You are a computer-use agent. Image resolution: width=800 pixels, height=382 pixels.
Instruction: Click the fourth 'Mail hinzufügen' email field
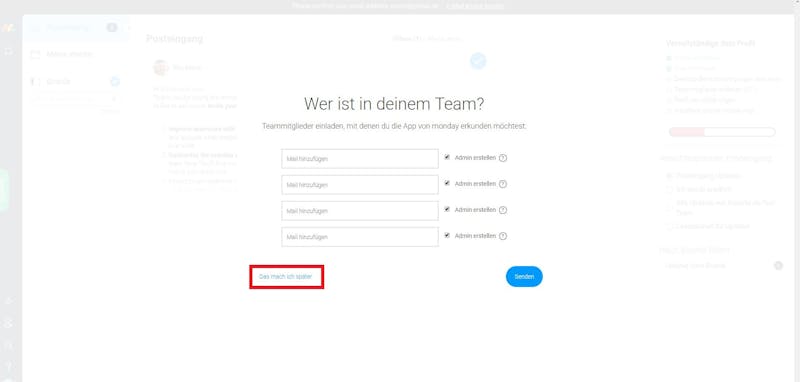pyautogui.click(x=360, y=237)
